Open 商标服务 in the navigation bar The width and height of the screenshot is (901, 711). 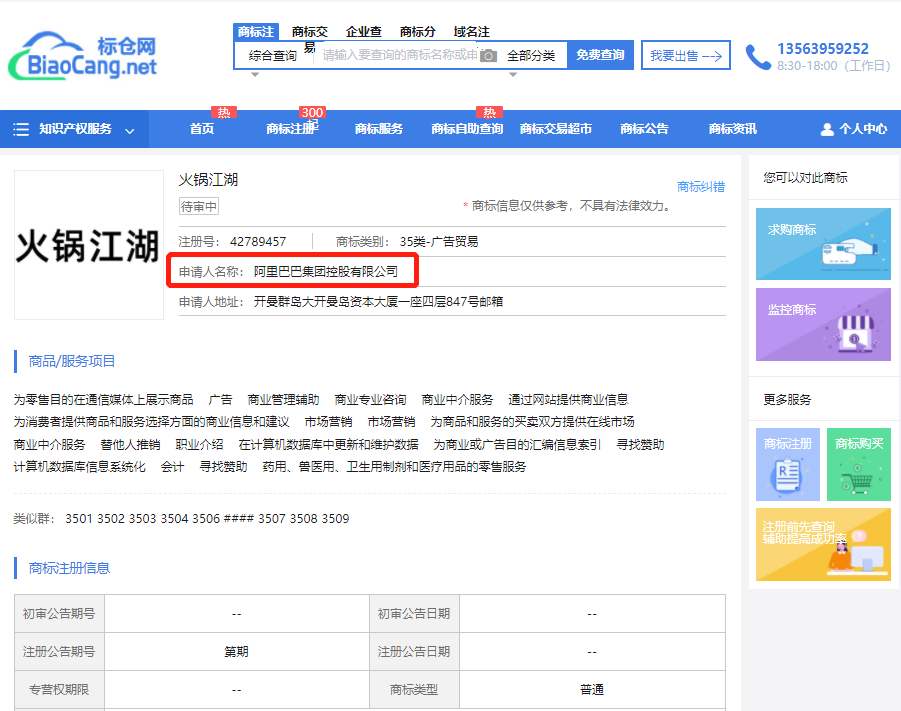pos(379,129)
